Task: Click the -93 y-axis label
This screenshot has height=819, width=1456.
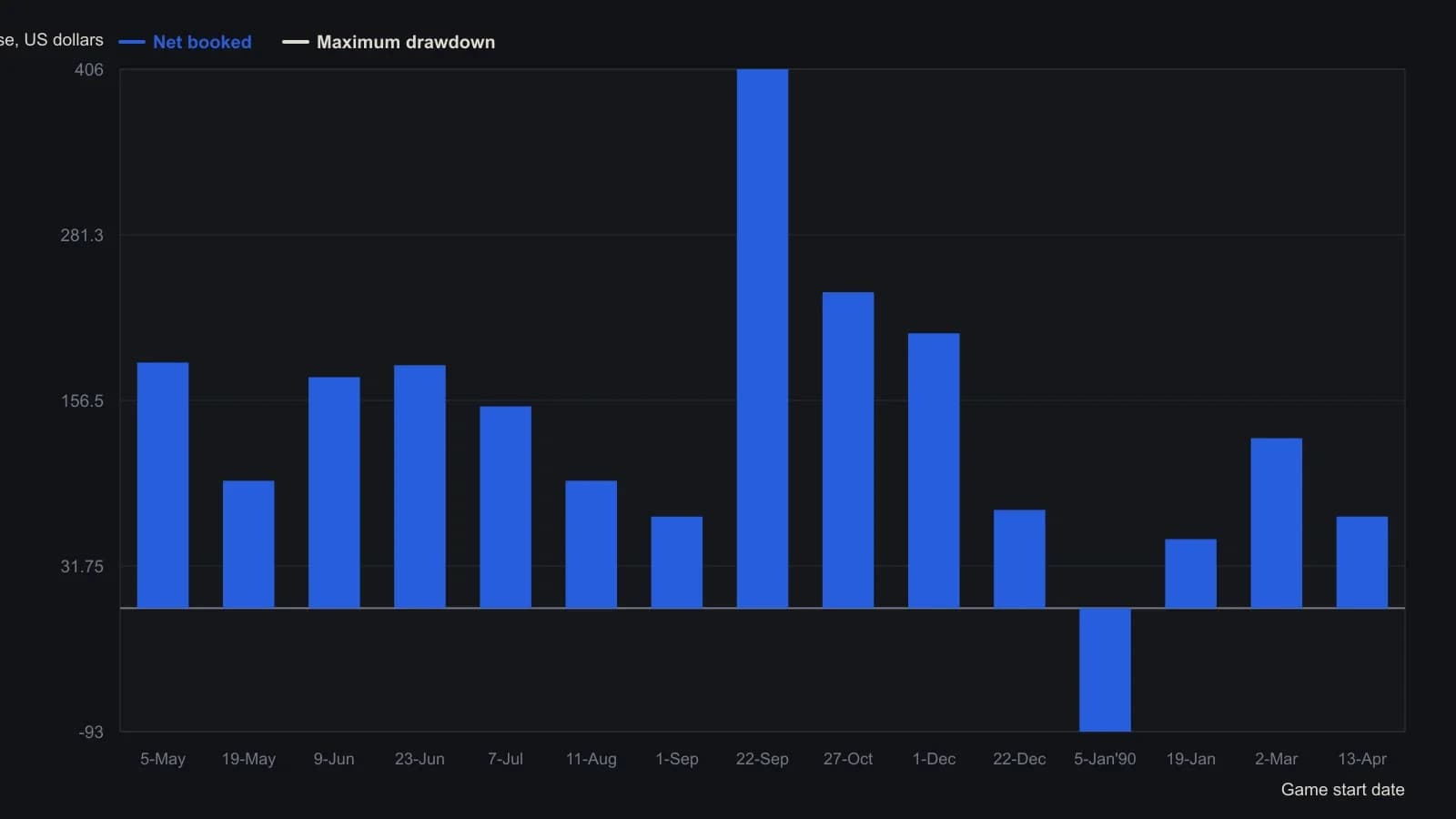Action: point(91,733)
